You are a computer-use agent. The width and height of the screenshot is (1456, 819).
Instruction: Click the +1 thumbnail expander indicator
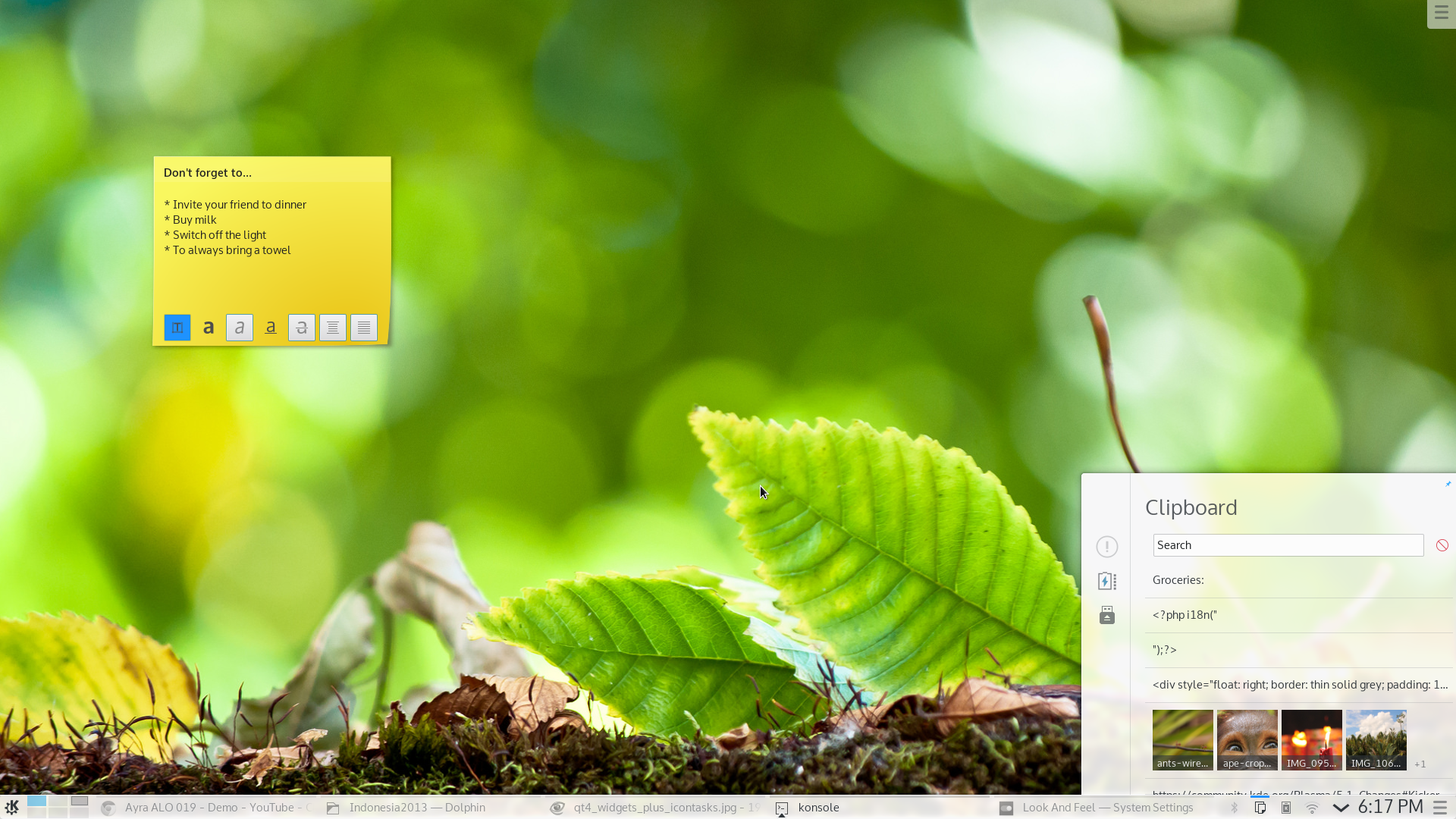coord(1420,764)
